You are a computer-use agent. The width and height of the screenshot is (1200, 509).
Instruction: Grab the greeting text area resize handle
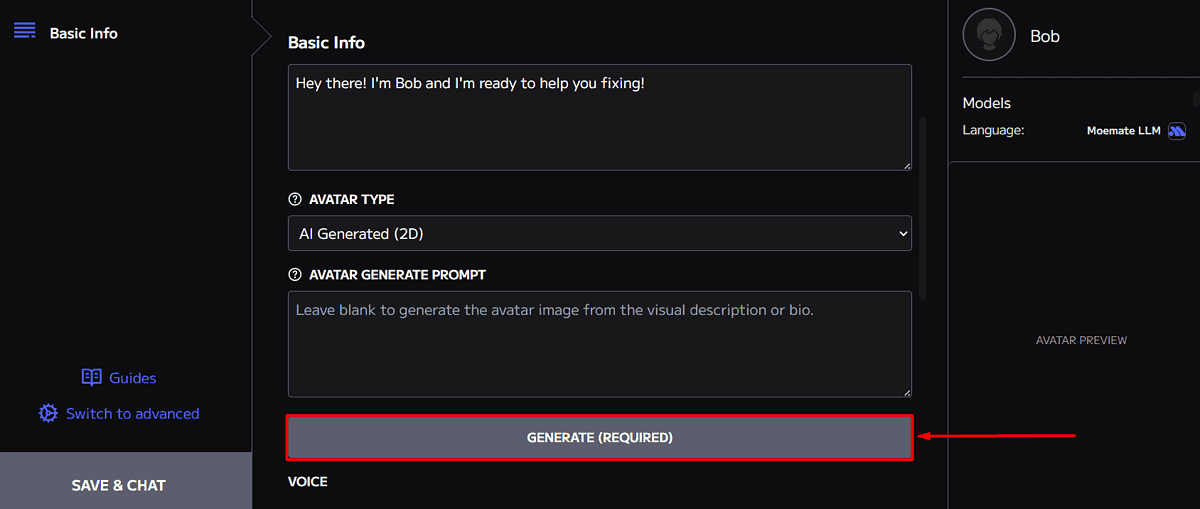tap(907, 165)
